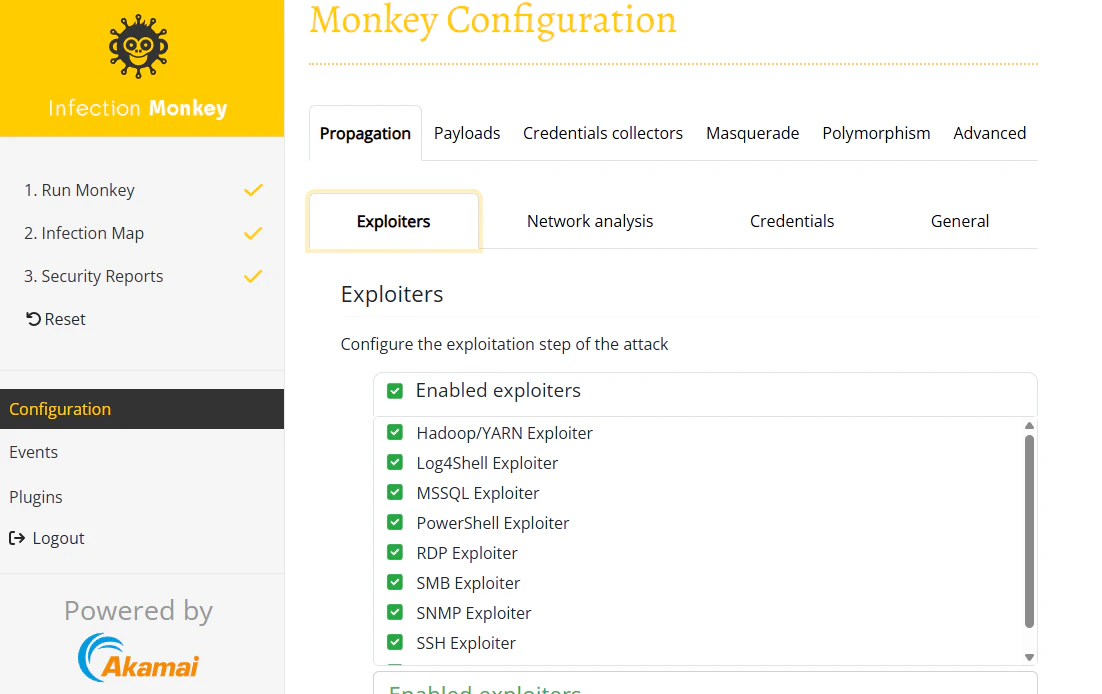Uncheck the SSH Exploiter checkbox
This screenshot has height=694, width=1102.
click(395, 643)
